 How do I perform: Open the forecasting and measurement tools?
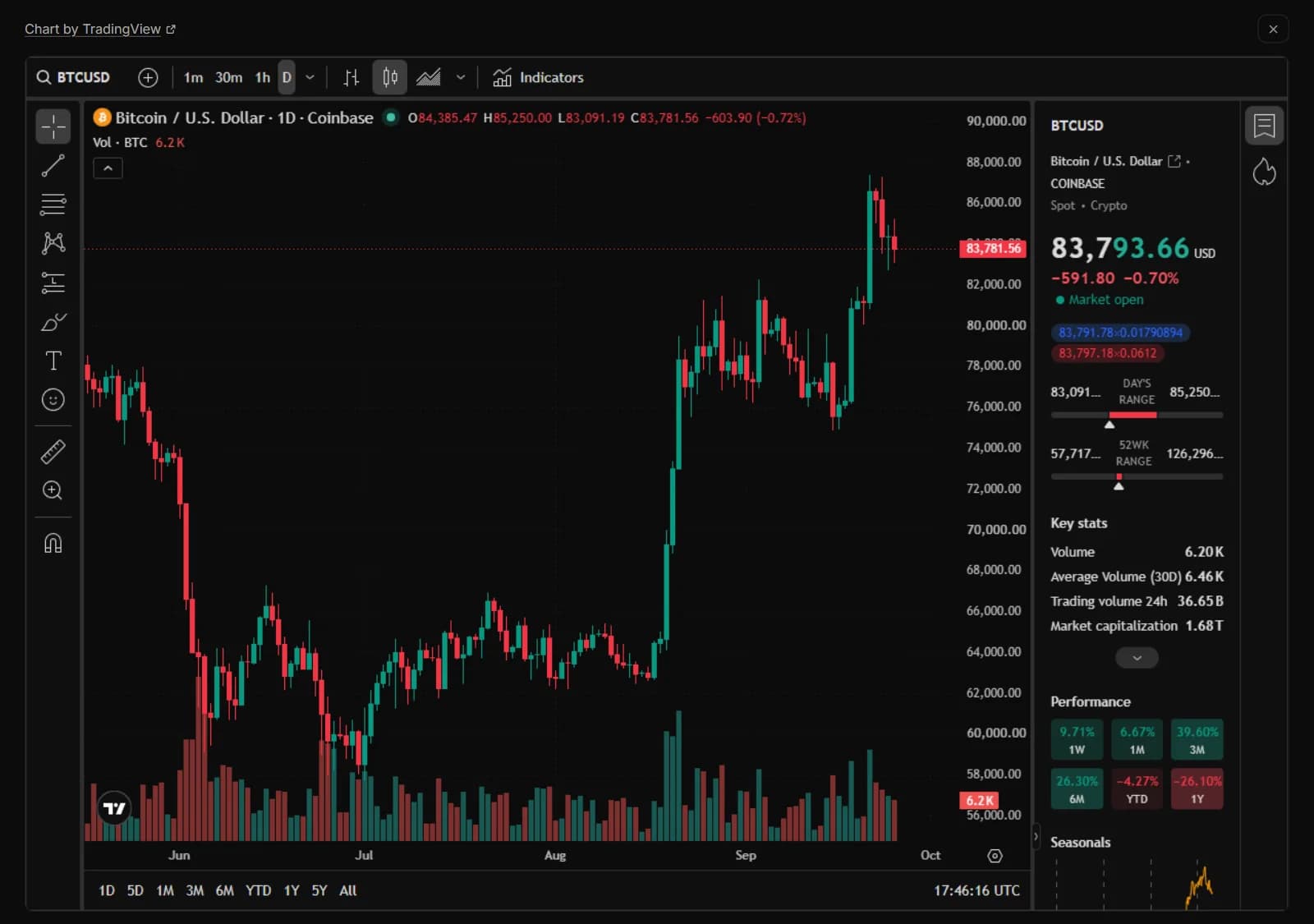click(53, 283)
